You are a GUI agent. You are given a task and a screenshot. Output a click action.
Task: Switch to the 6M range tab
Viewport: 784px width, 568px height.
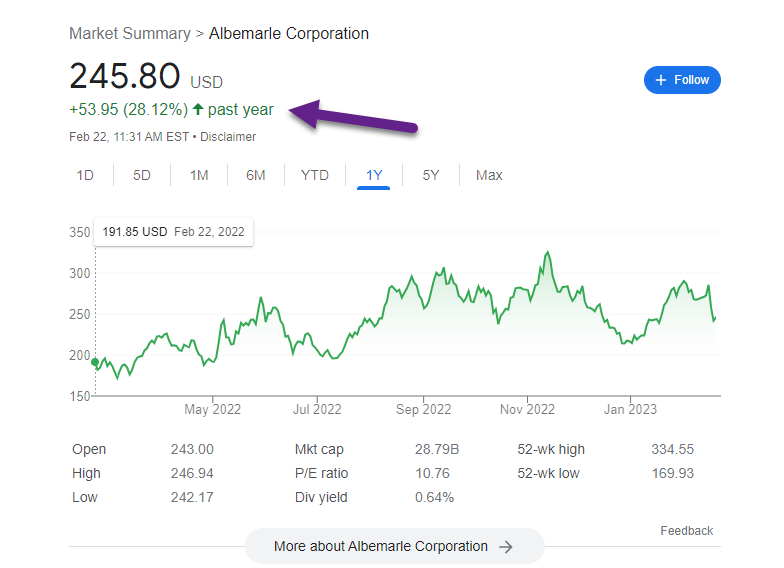point(256,175)
